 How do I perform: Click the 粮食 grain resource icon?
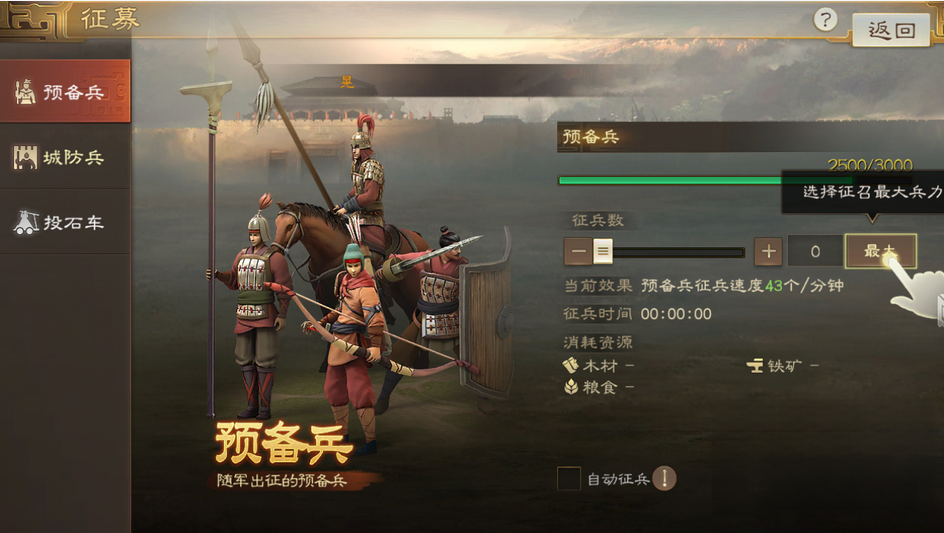[571, 387]
